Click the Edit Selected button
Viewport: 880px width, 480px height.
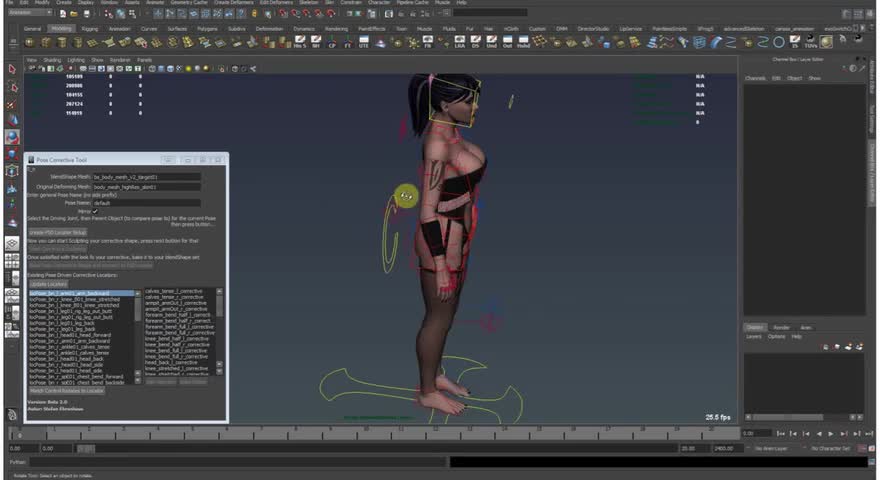pyautogui.click(x=161, y=382)
